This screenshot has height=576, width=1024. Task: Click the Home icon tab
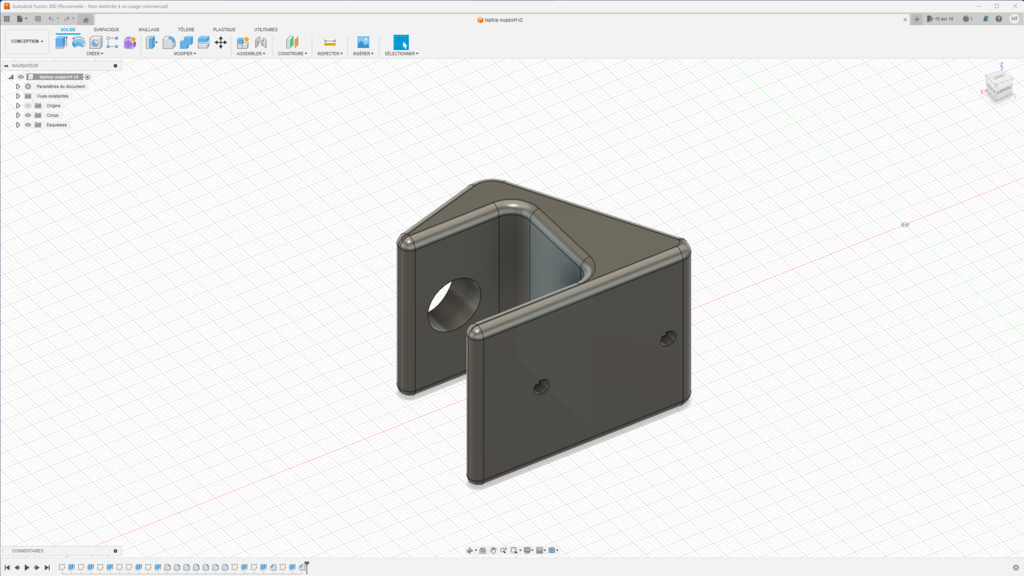(86, 20)
